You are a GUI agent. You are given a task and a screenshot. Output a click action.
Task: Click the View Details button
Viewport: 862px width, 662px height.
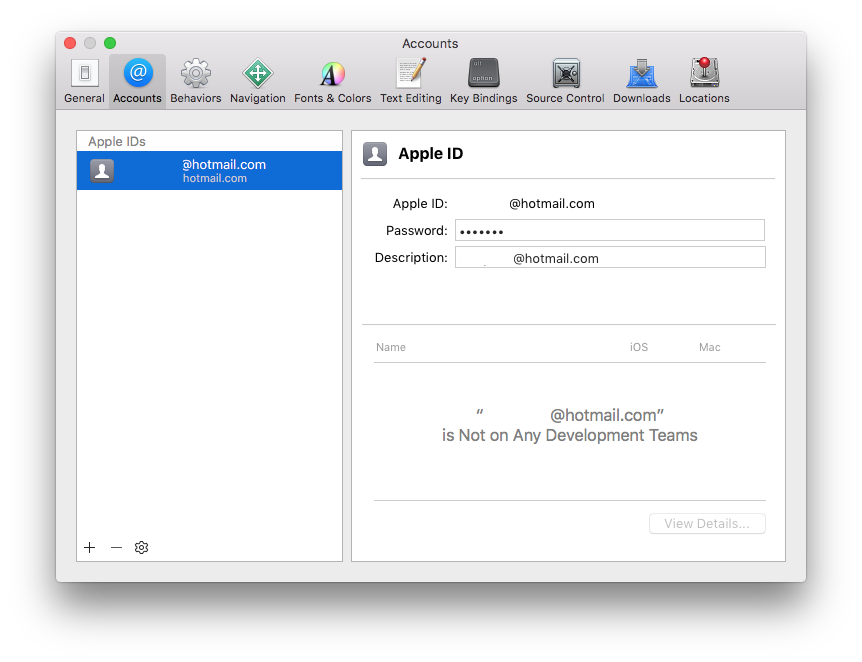coord(706,524)
